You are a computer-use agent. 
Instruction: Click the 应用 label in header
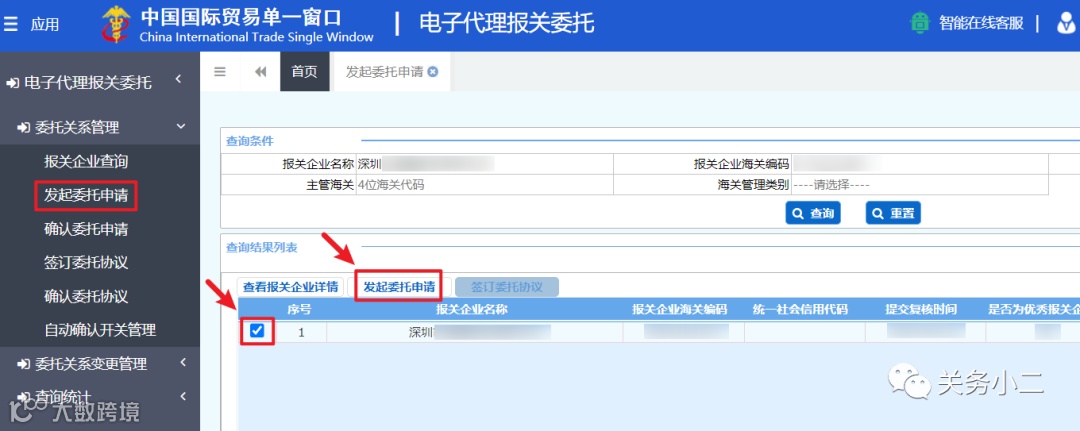[45, 25]
